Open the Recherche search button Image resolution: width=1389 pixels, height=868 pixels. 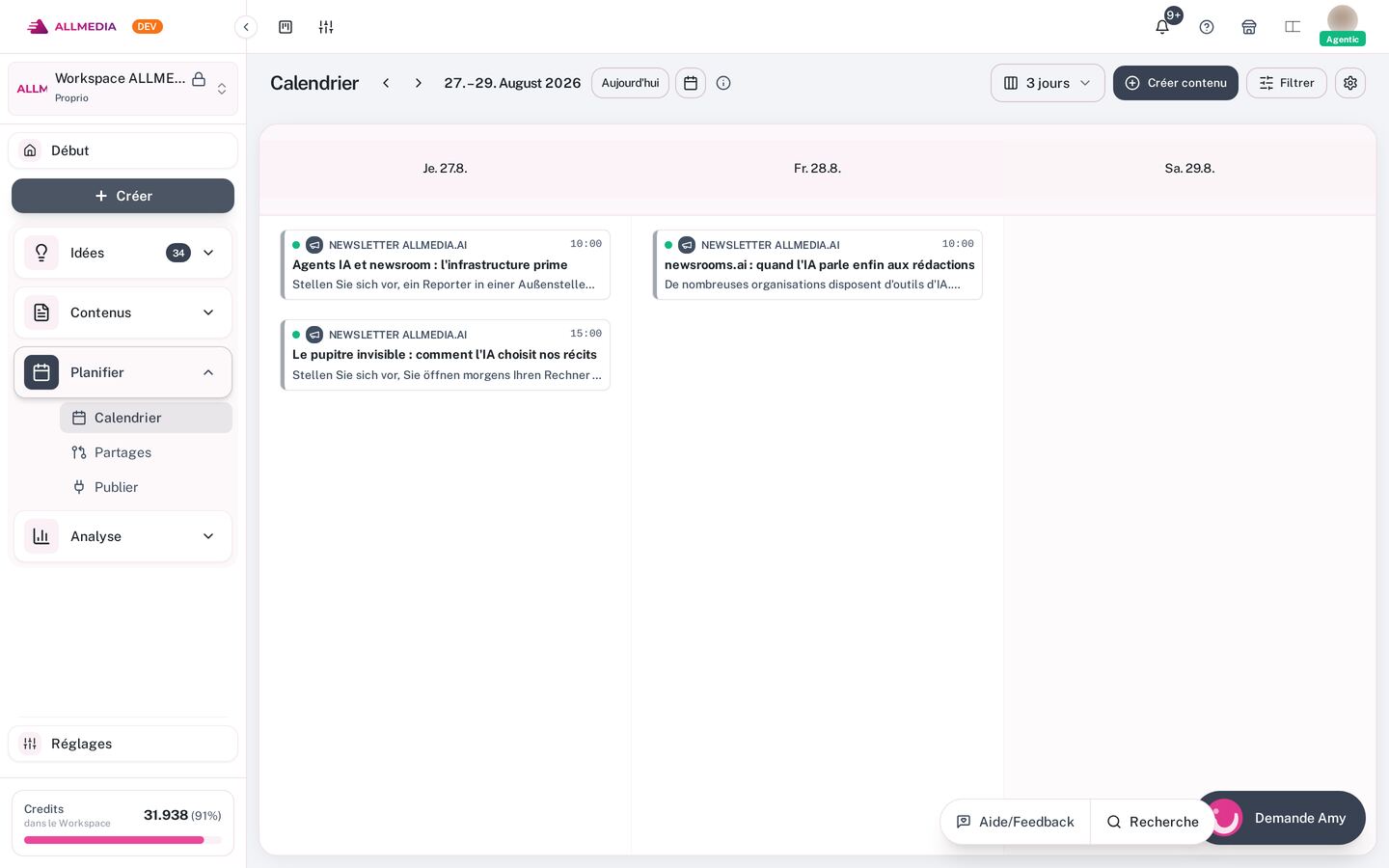coord(1153,822)
